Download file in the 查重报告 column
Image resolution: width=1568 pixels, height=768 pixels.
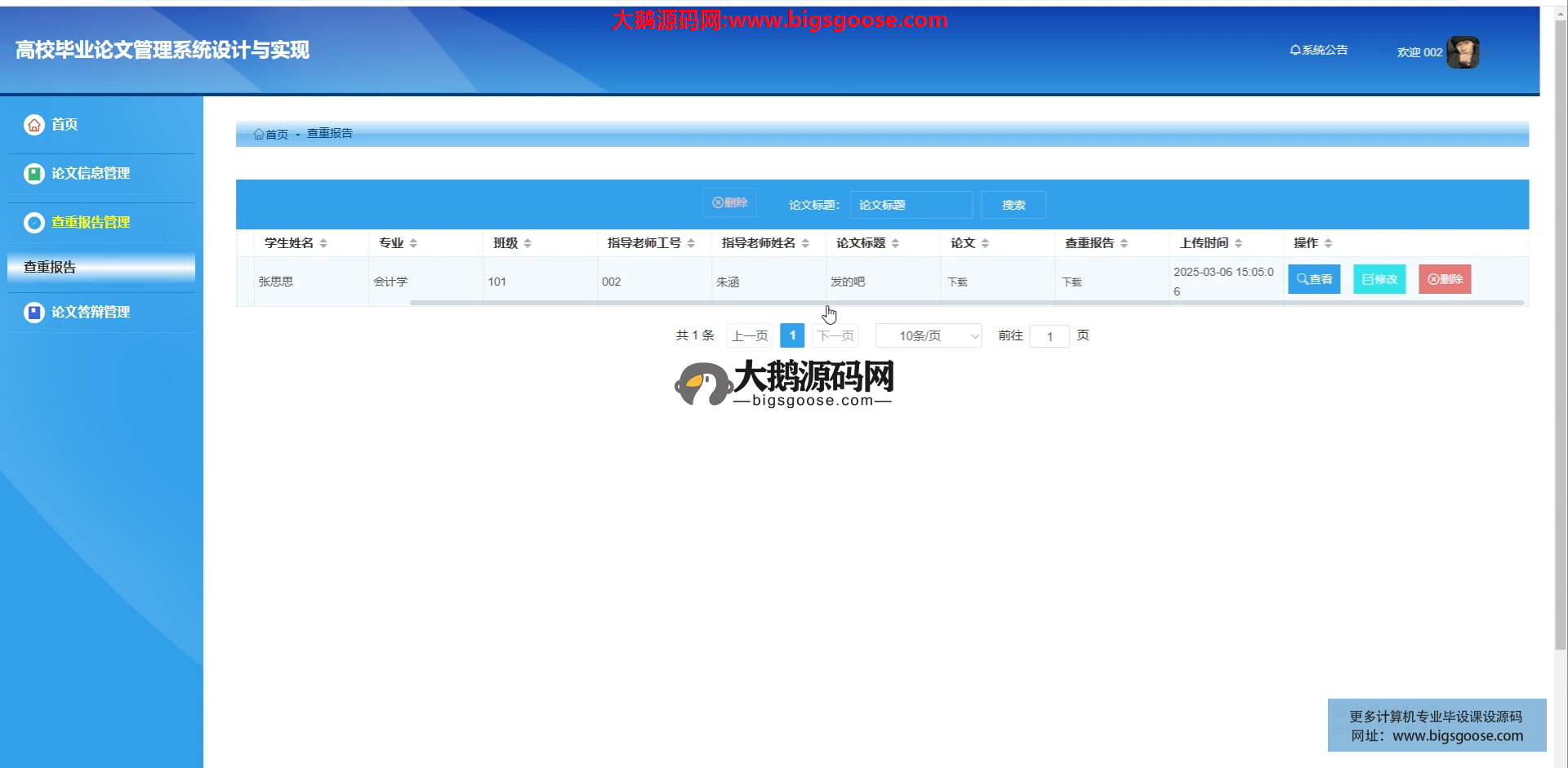[x=1071, y=282]
